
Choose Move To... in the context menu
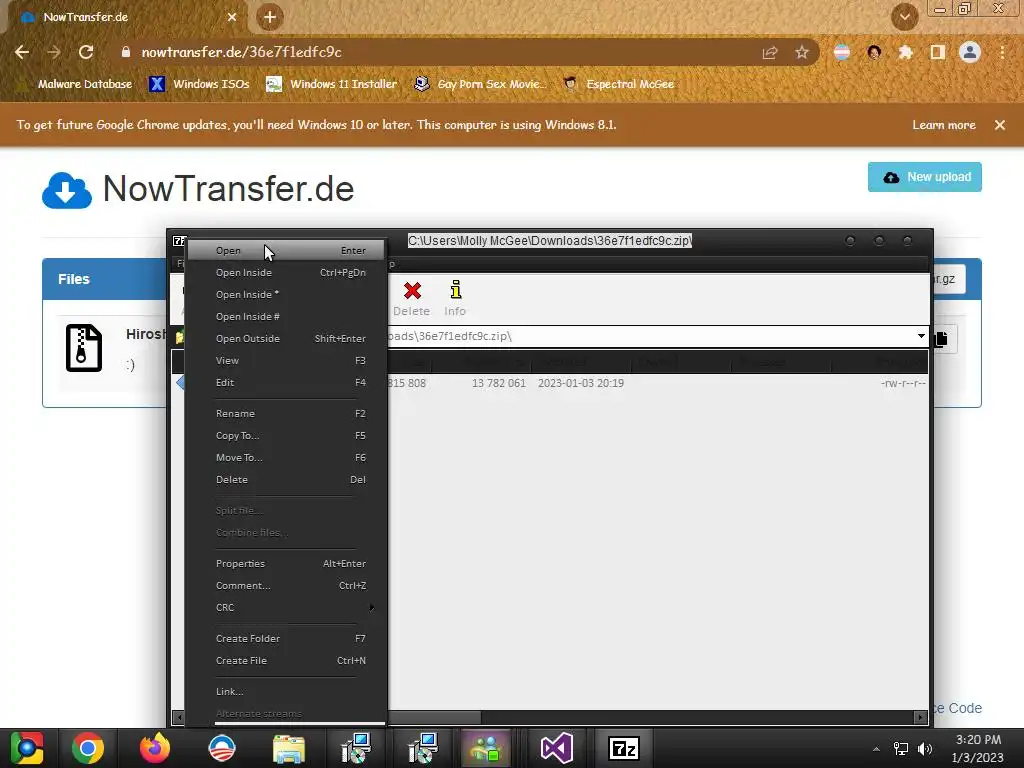286,457
